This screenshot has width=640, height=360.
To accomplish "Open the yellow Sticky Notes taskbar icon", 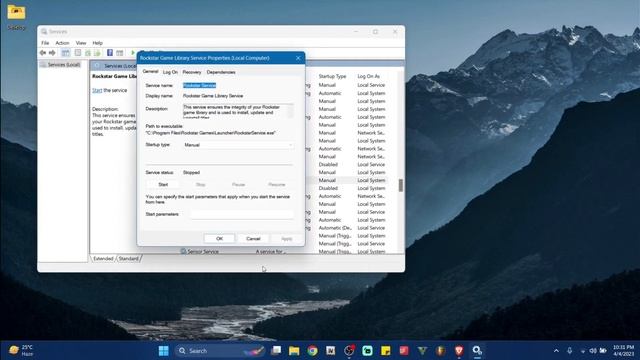I will pyautogui.click(x=385, y=351).
